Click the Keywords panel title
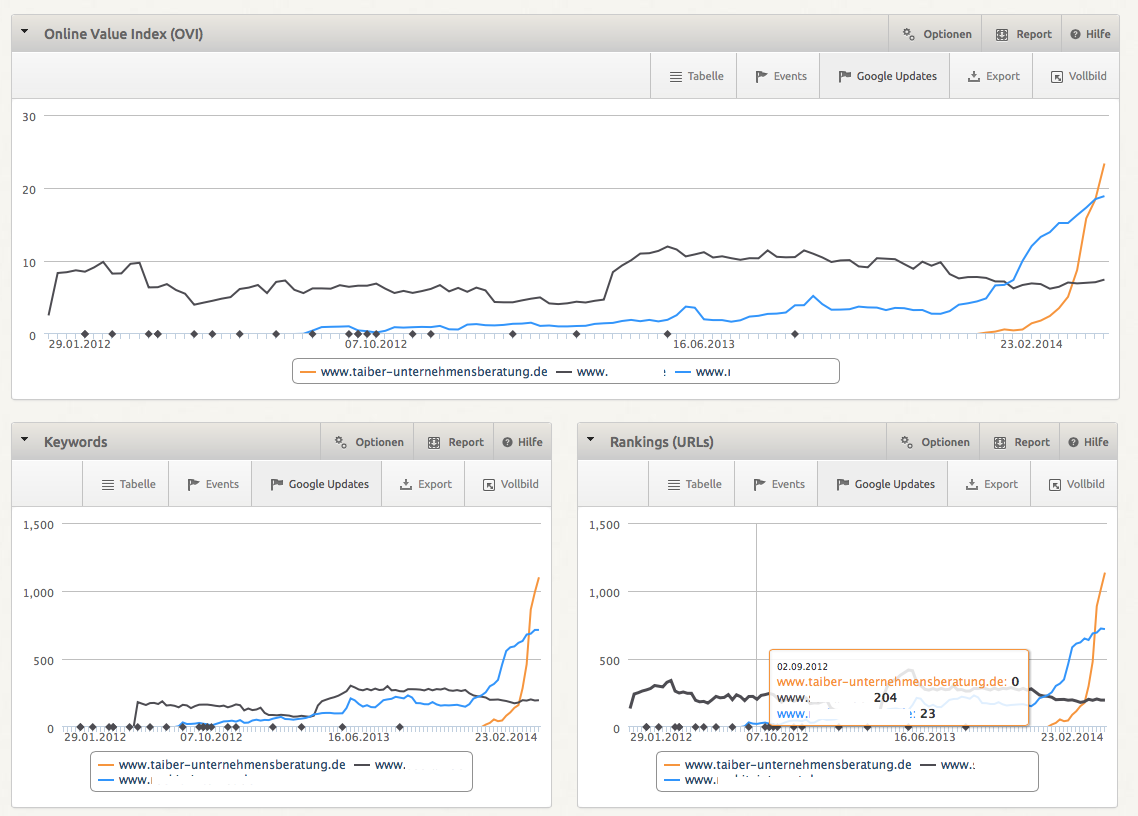 (75, 442)
